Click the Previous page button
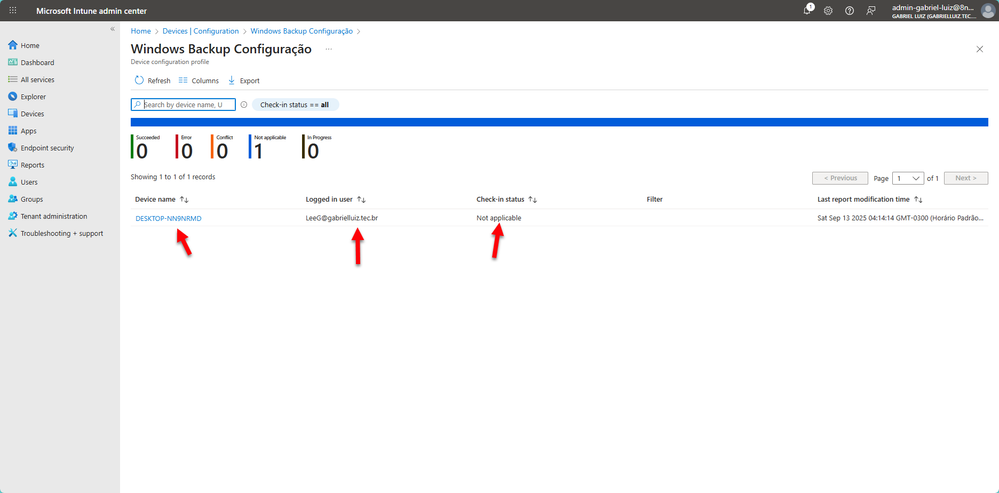 840,178
